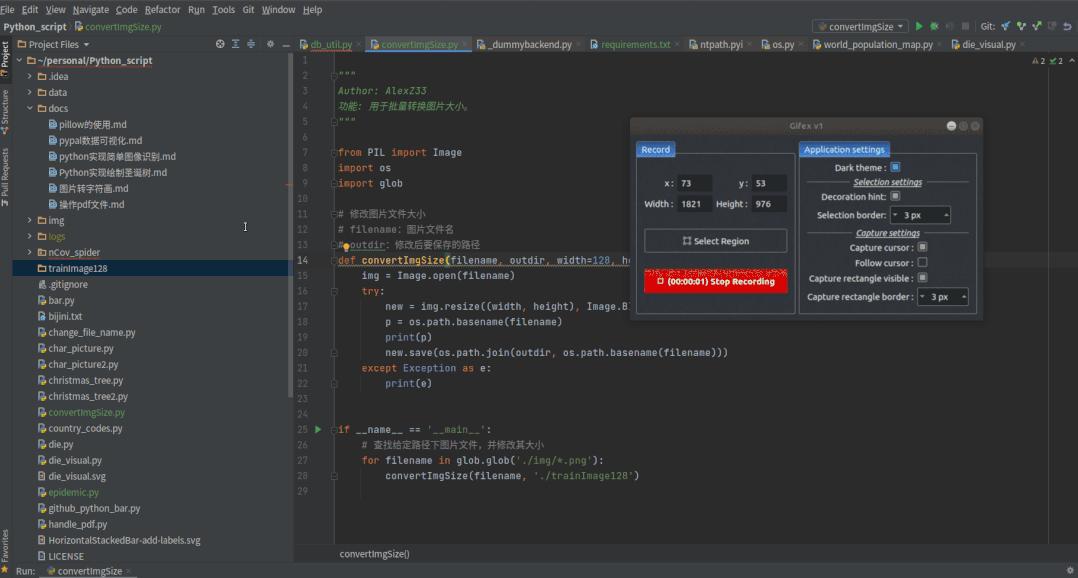1078x578 pixels.
Task: Click the fold marker at line 14
Action: (333, 260)
